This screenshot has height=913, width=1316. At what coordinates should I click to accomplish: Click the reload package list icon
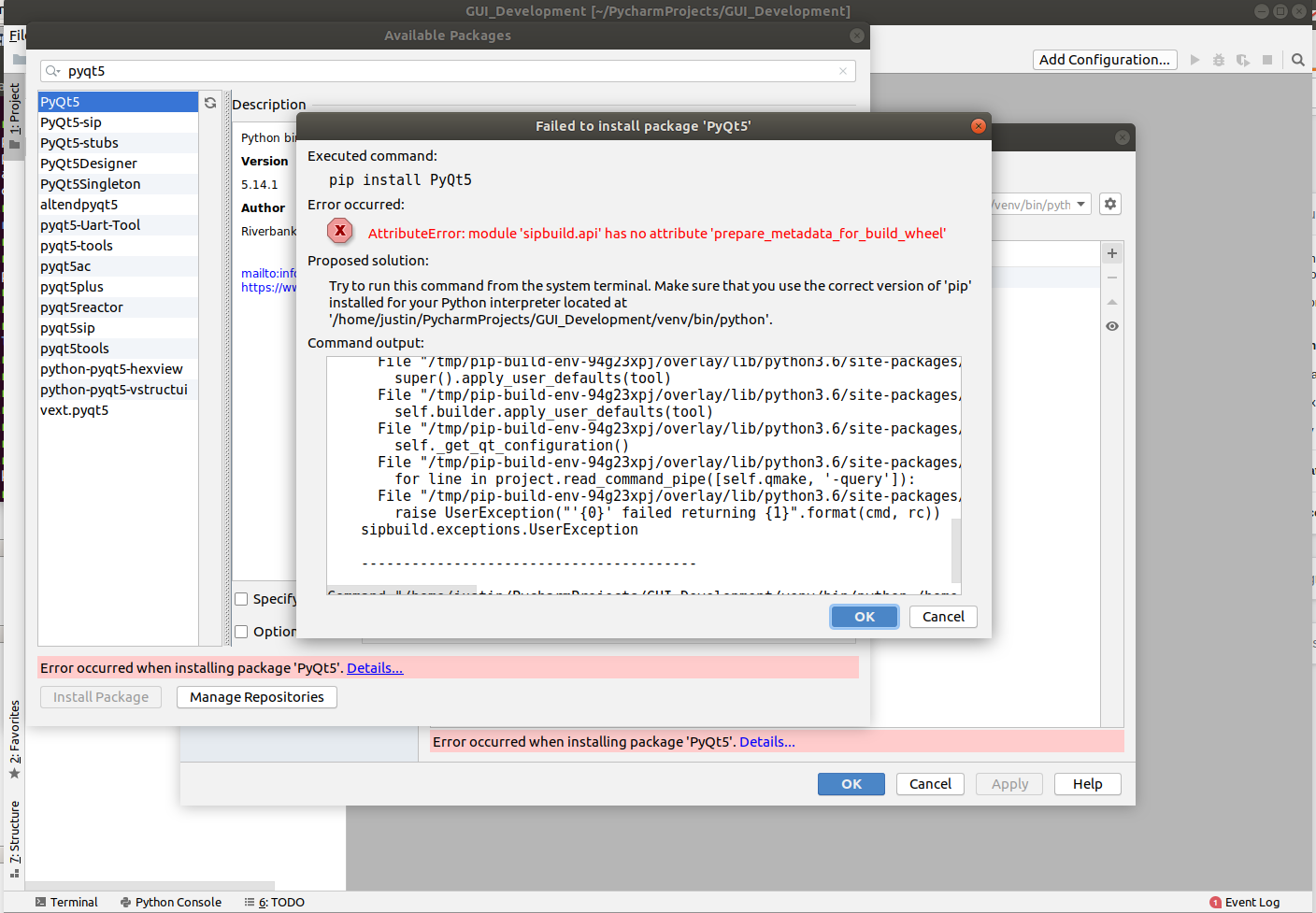point(210,103)
